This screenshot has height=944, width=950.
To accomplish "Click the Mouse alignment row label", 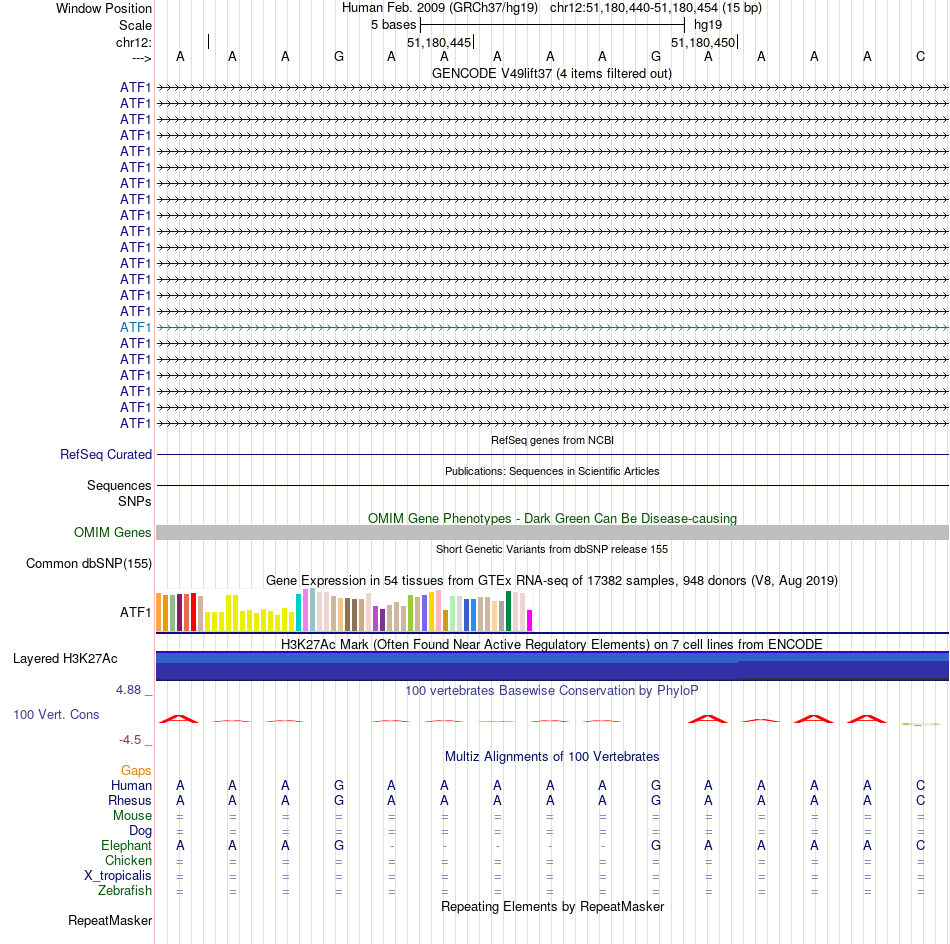I will point(132,816).
